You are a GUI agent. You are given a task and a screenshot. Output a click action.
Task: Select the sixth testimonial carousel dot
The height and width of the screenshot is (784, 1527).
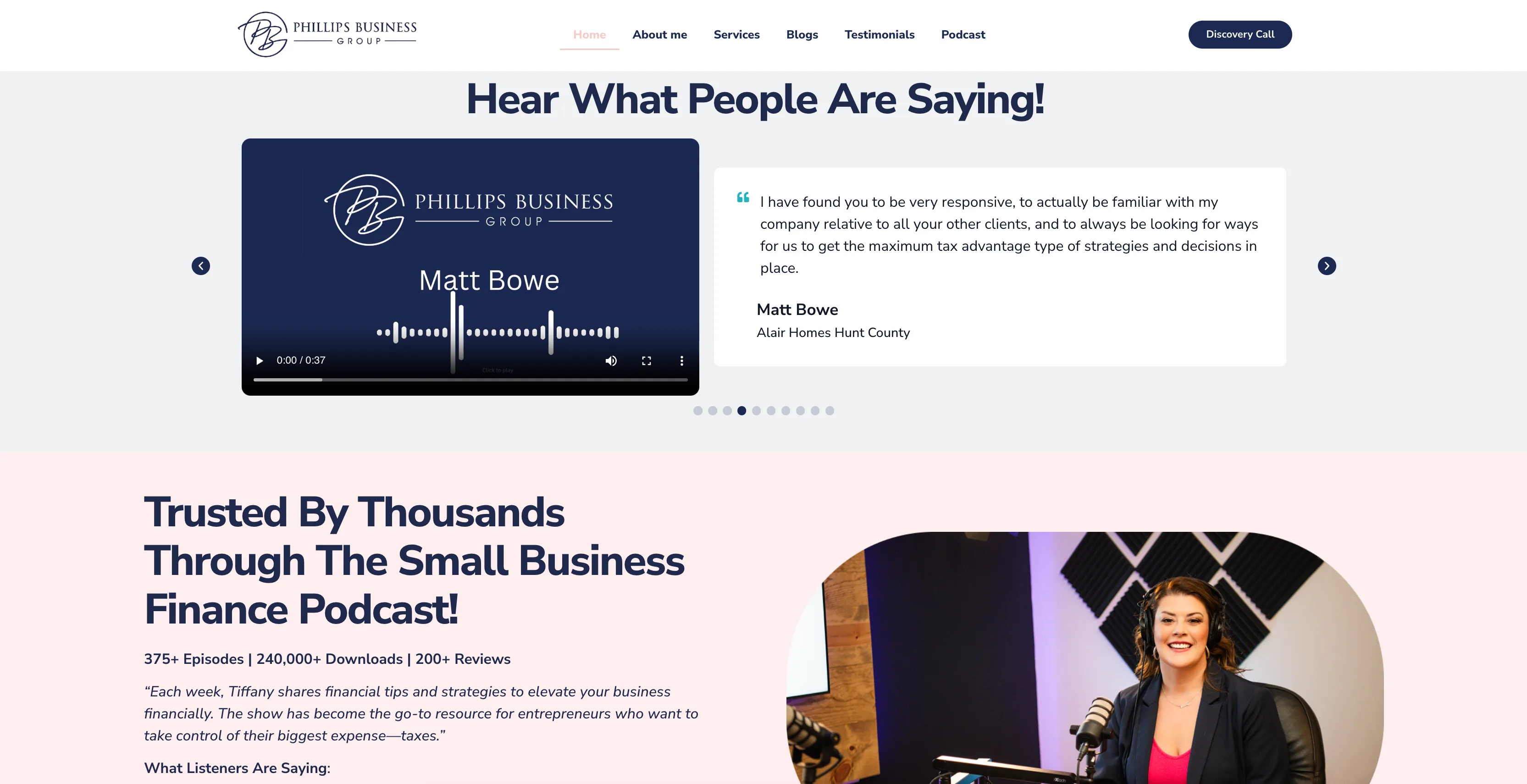[x=771, y=411]
